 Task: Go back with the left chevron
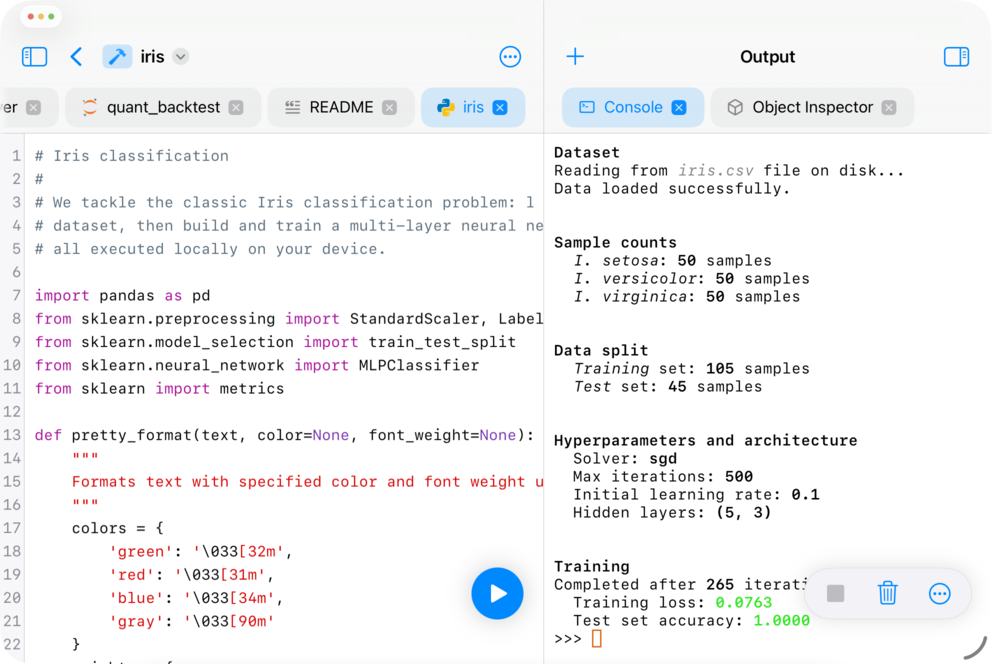click(x=76, y=57)
